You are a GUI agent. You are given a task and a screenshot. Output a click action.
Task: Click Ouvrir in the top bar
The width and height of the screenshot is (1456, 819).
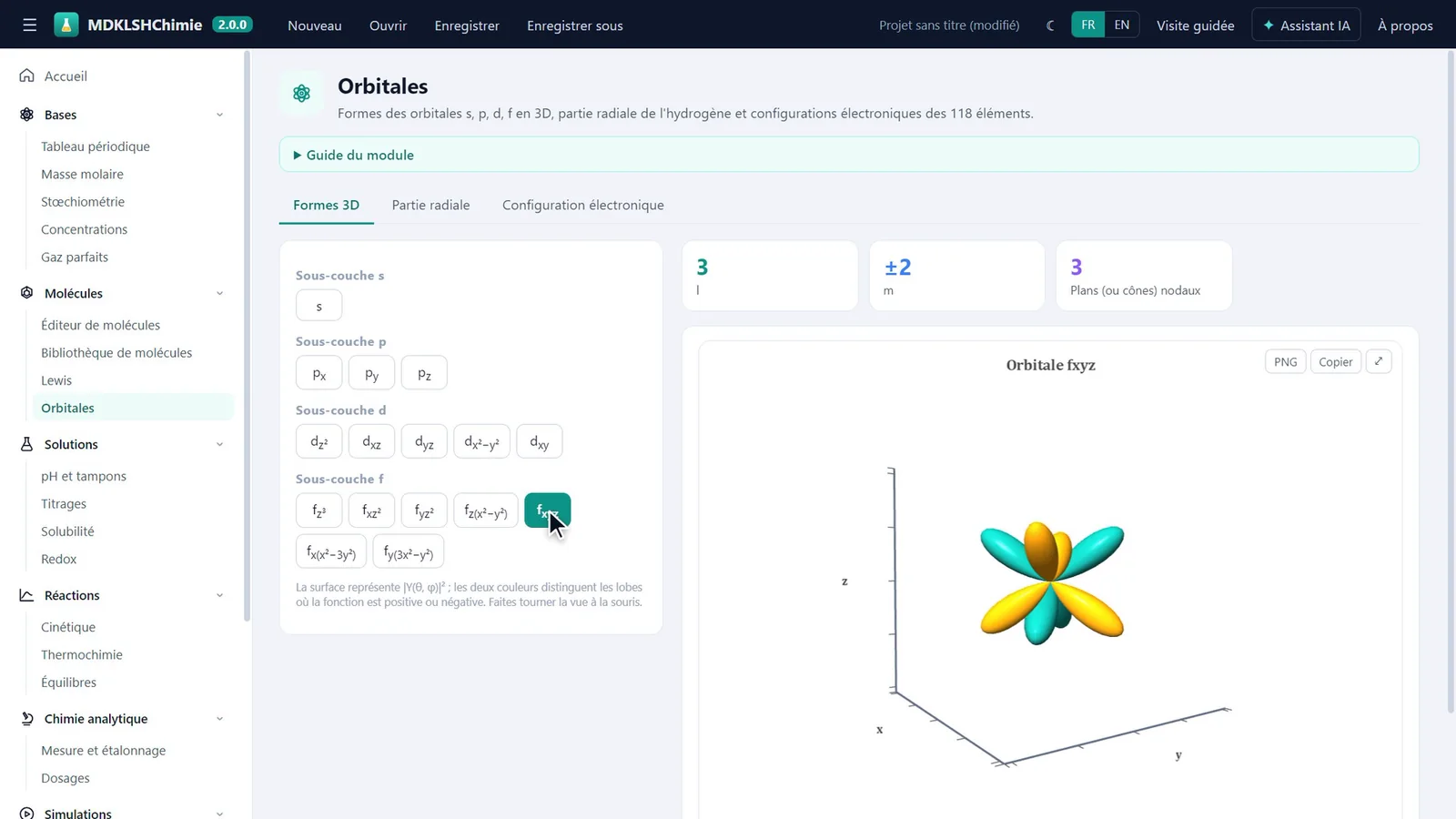pos(388,25)
